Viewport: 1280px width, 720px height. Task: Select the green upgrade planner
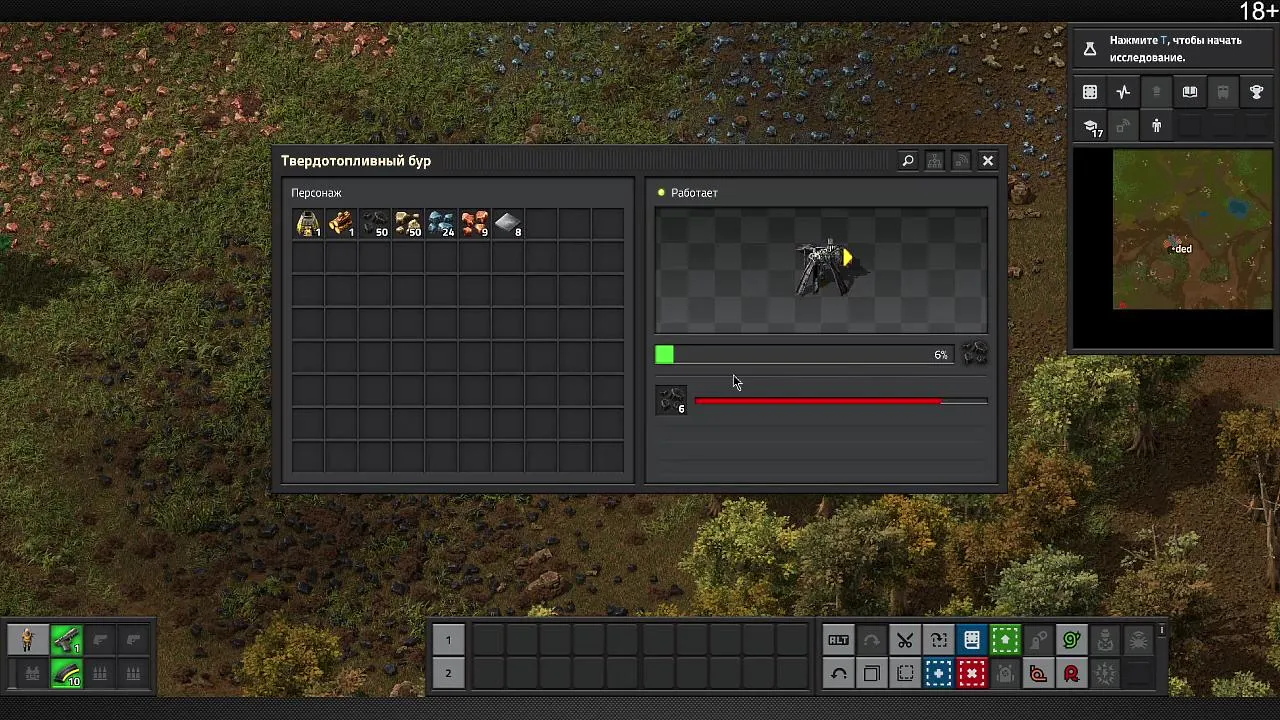coord(1005,640)
